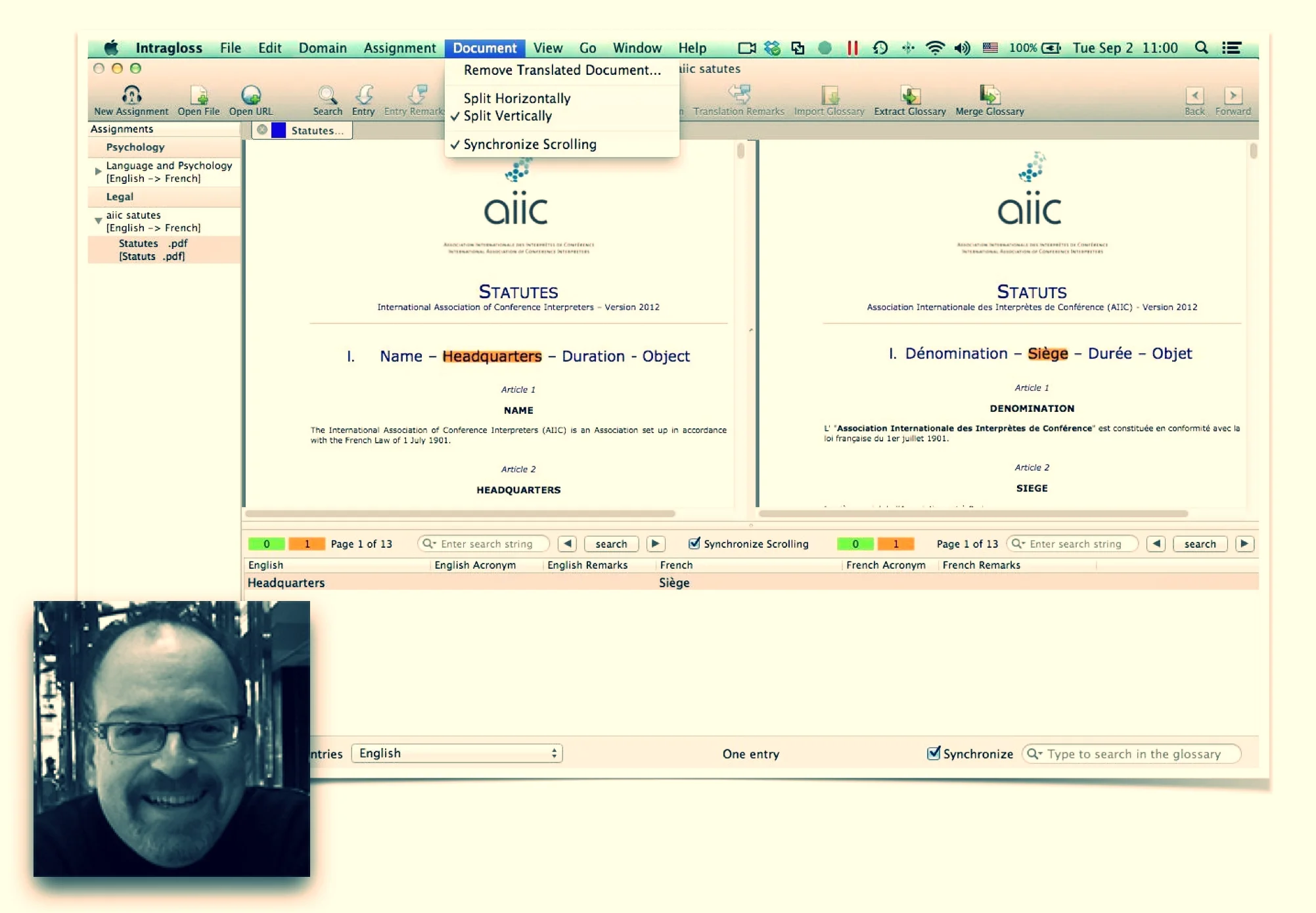Open right search field magnifier options dropdown
The image size is (1316, 913).
point(1018,544)
